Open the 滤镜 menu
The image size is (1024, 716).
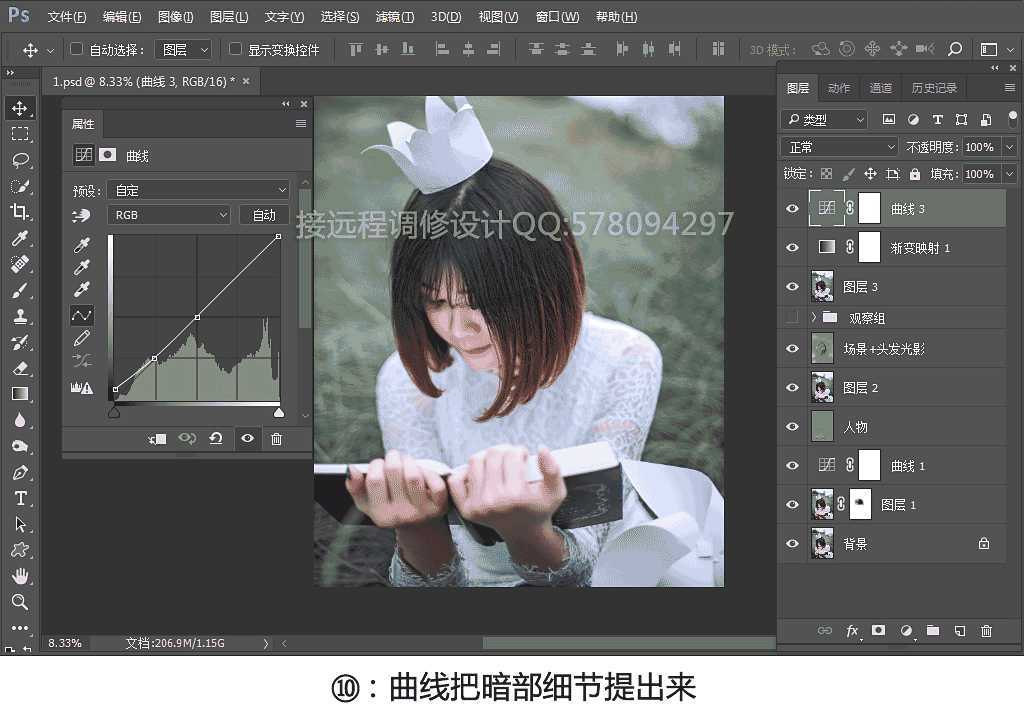tap(393, 16)
